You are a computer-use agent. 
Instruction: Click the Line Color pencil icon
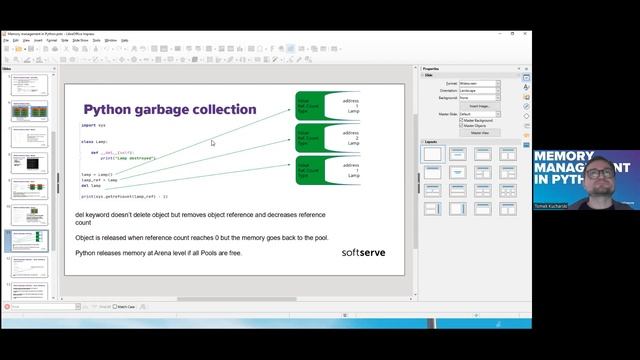pyautogui.click(x=27, y=60)
